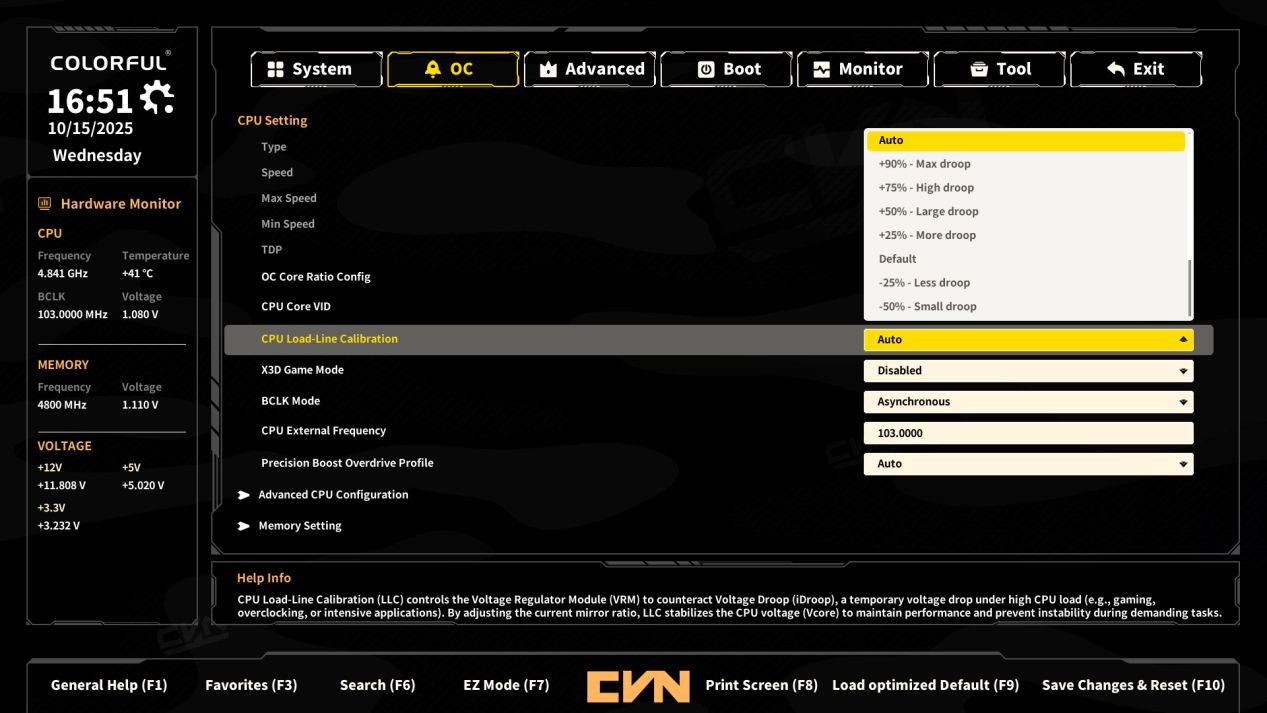This screenshot has width=1267, height=713.
Task: Click the gear icon beside the clock
Action: (157, 98)
